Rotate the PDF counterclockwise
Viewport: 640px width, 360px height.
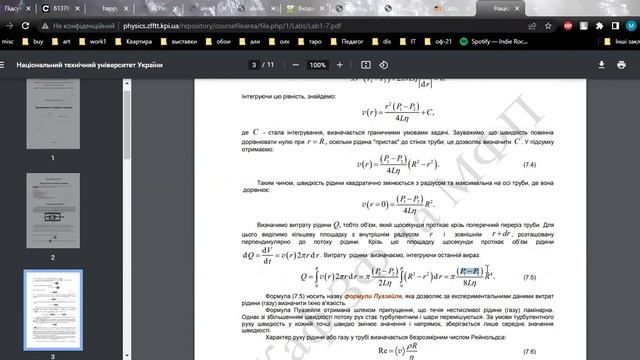tap(384, 65)
